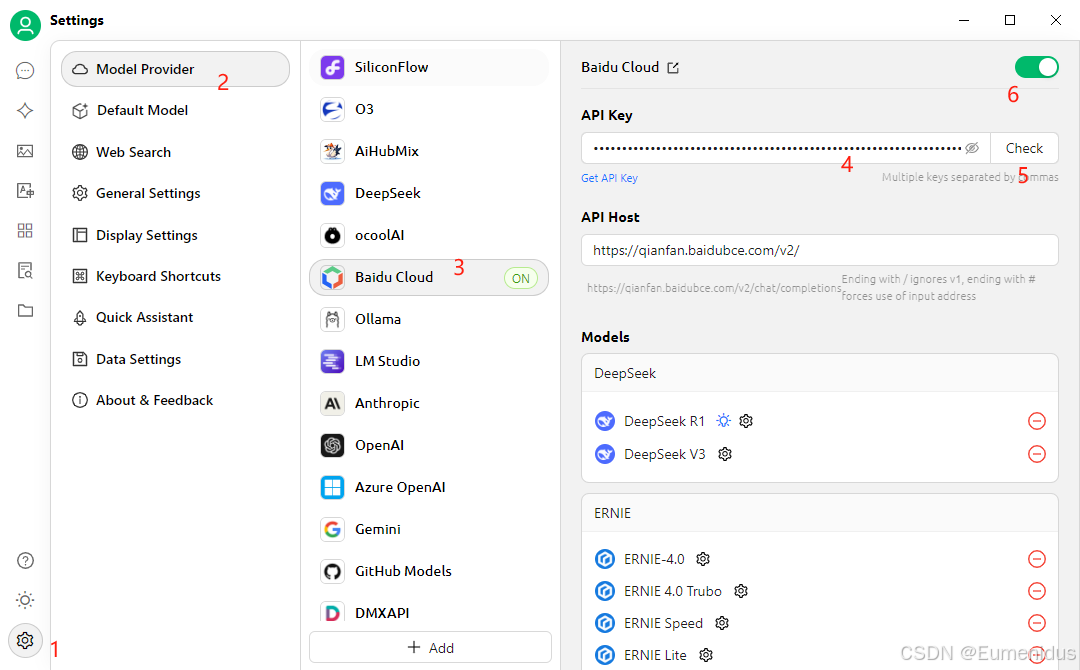Image resolution: width=1080 pixels, height=670 pixels.
Task: Open Quick Assistant section
Action: [x=176, y=317]
